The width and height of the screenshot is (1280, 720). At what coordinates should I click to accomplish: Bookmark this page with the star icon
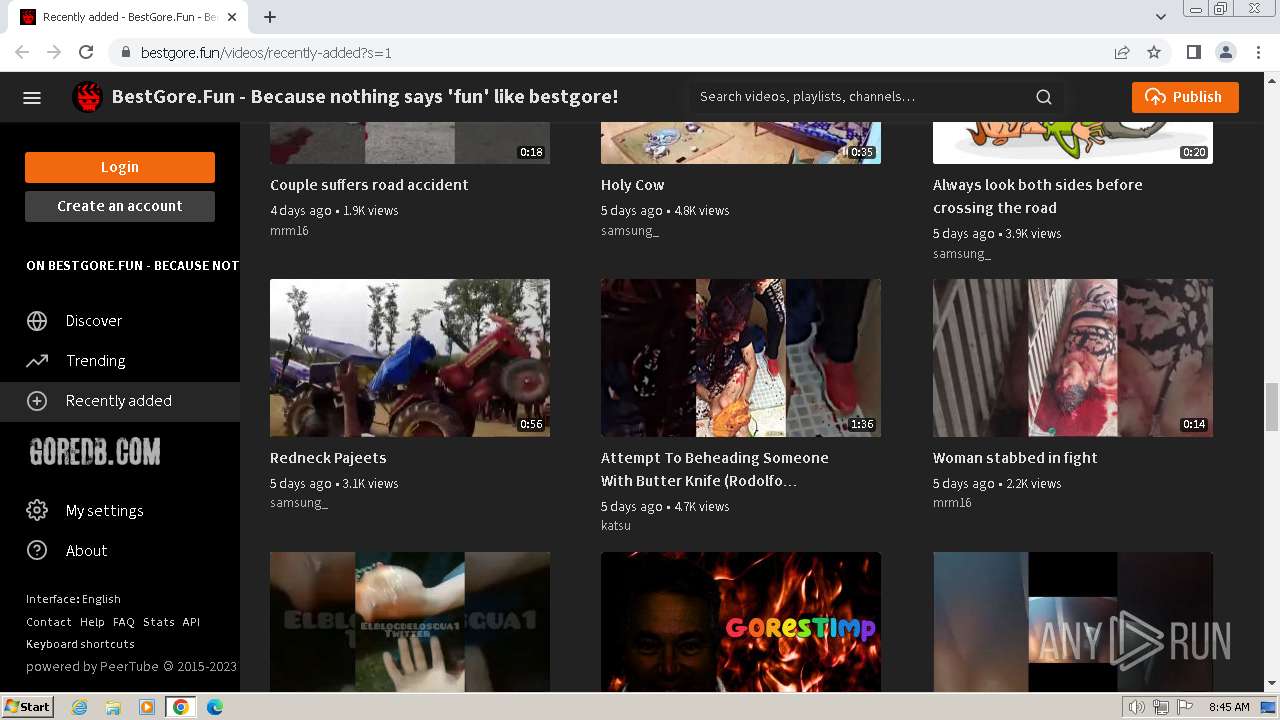pyautogui.click(x=1154, y=53)
